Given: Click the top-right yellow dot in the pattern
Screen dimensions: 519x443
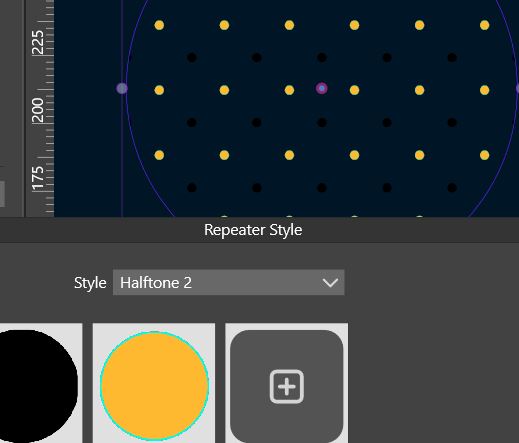Looking at the screenshot, I should (484, 25).
